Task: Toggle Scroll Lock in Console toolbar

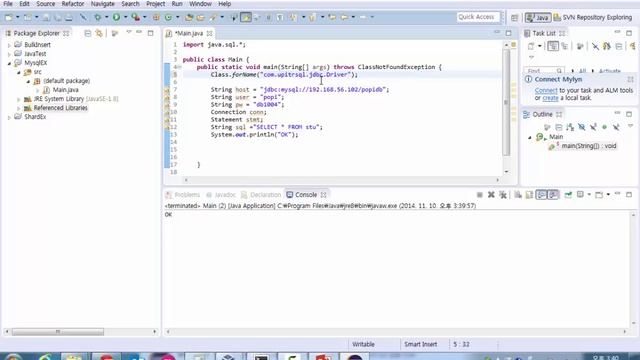Action: 529,195
